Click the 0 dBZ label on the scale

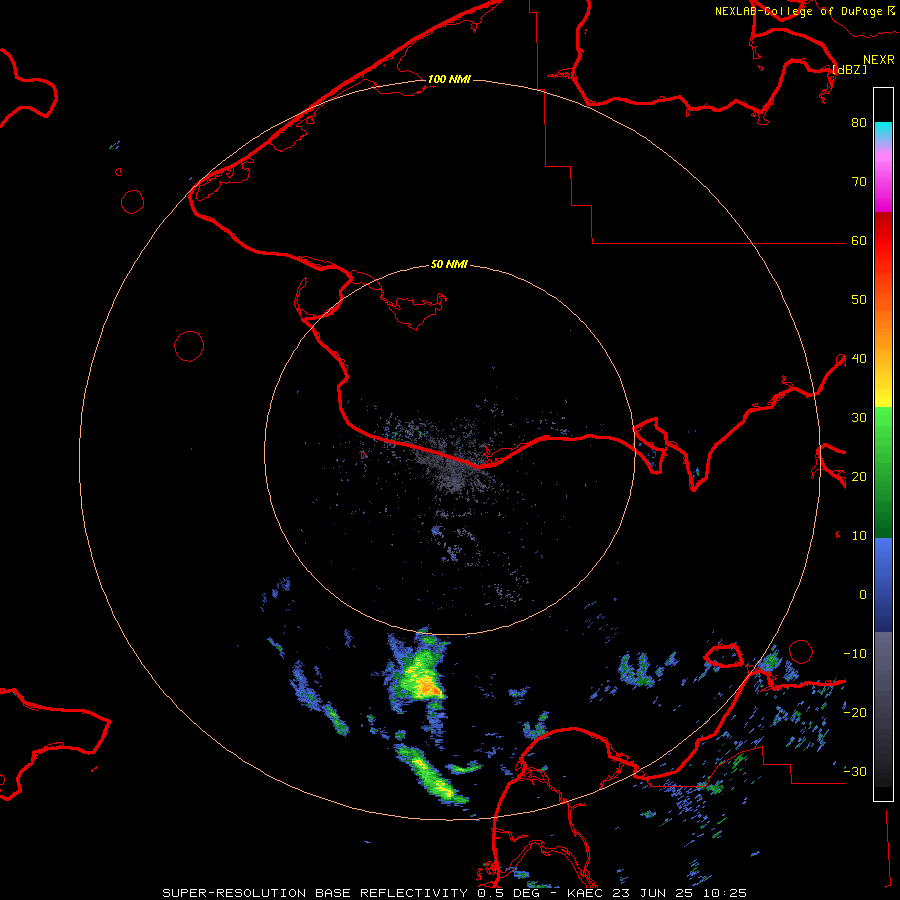coord(863,595)
